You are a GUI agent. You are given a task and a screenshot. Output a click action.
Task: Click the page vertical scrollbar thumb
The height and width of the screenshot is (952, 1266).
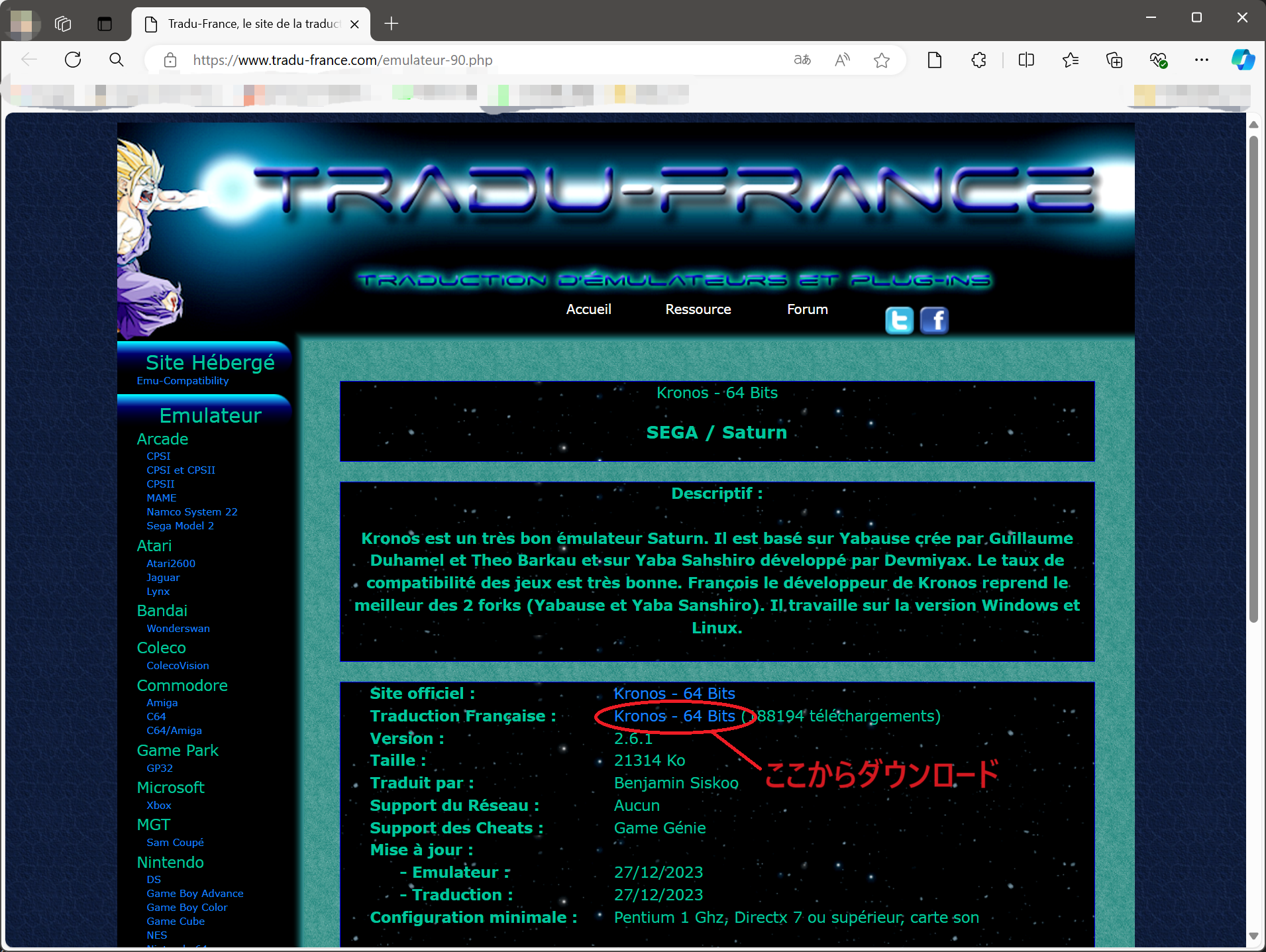(x=1253, y=380)
